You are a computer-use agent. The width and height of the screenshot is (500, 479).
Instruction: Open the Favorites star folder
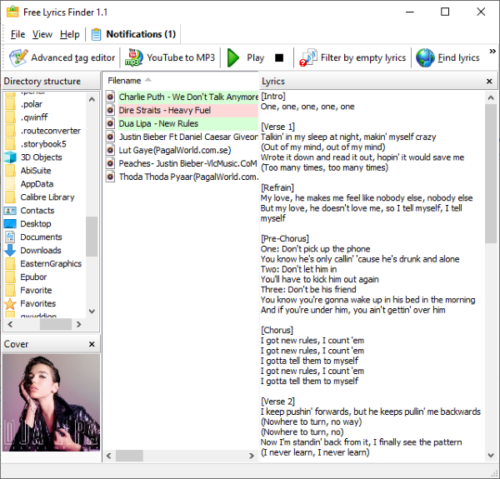[38, 304]
